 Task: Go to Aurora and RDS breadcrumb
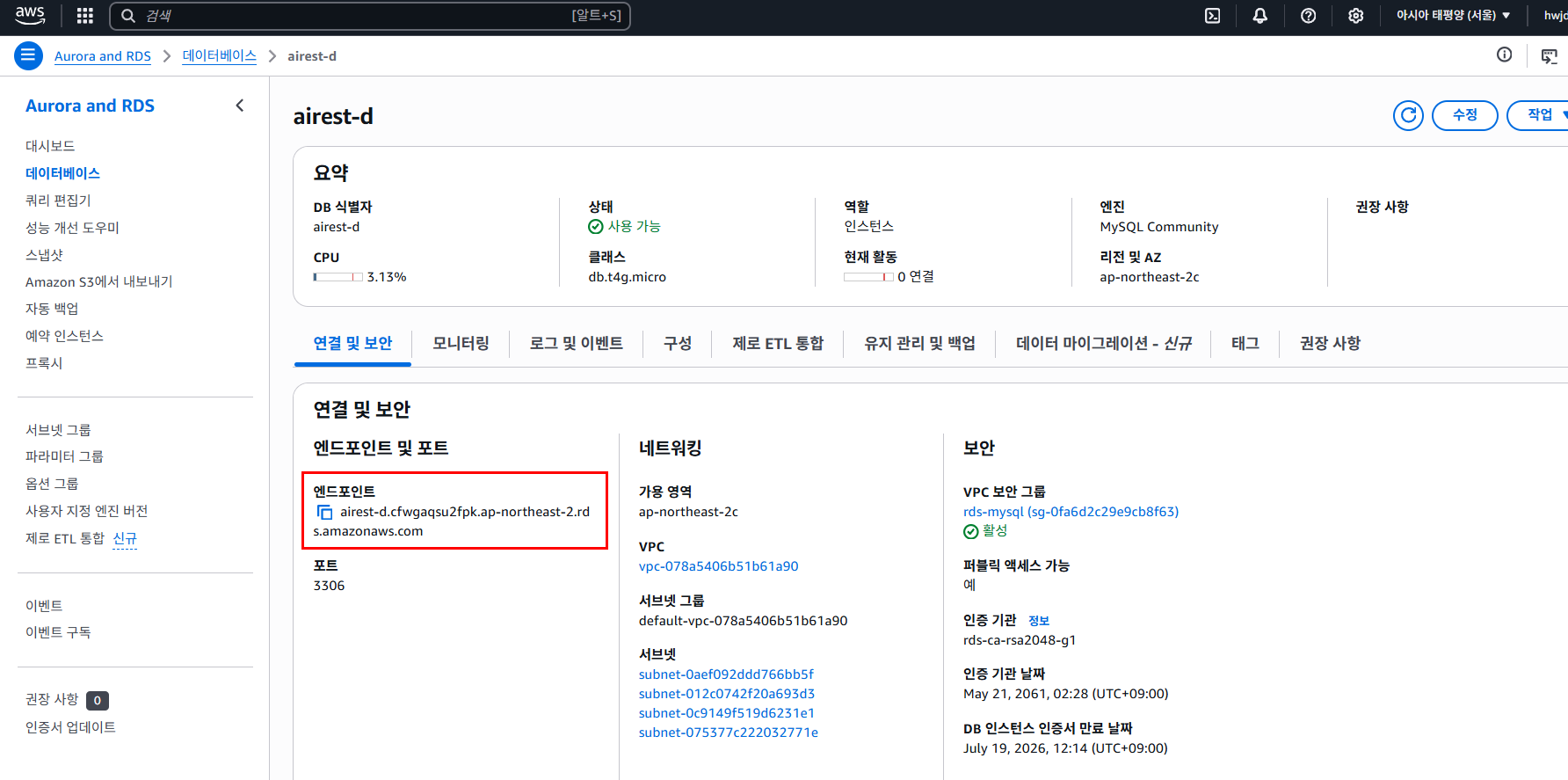[x=103, y=56]
